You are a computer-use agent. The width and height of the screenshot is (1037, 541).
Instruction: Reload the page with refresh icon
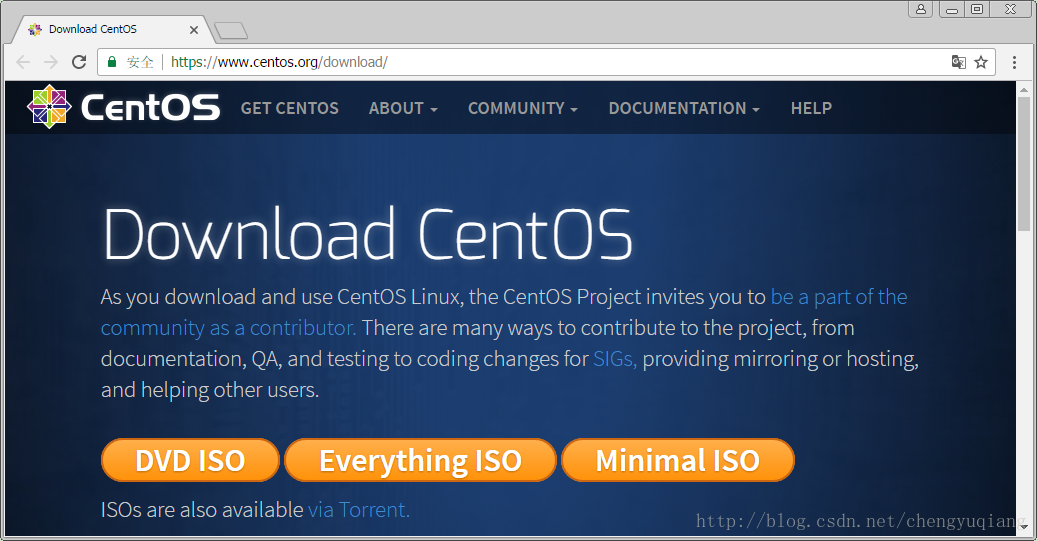coord(79,62)
